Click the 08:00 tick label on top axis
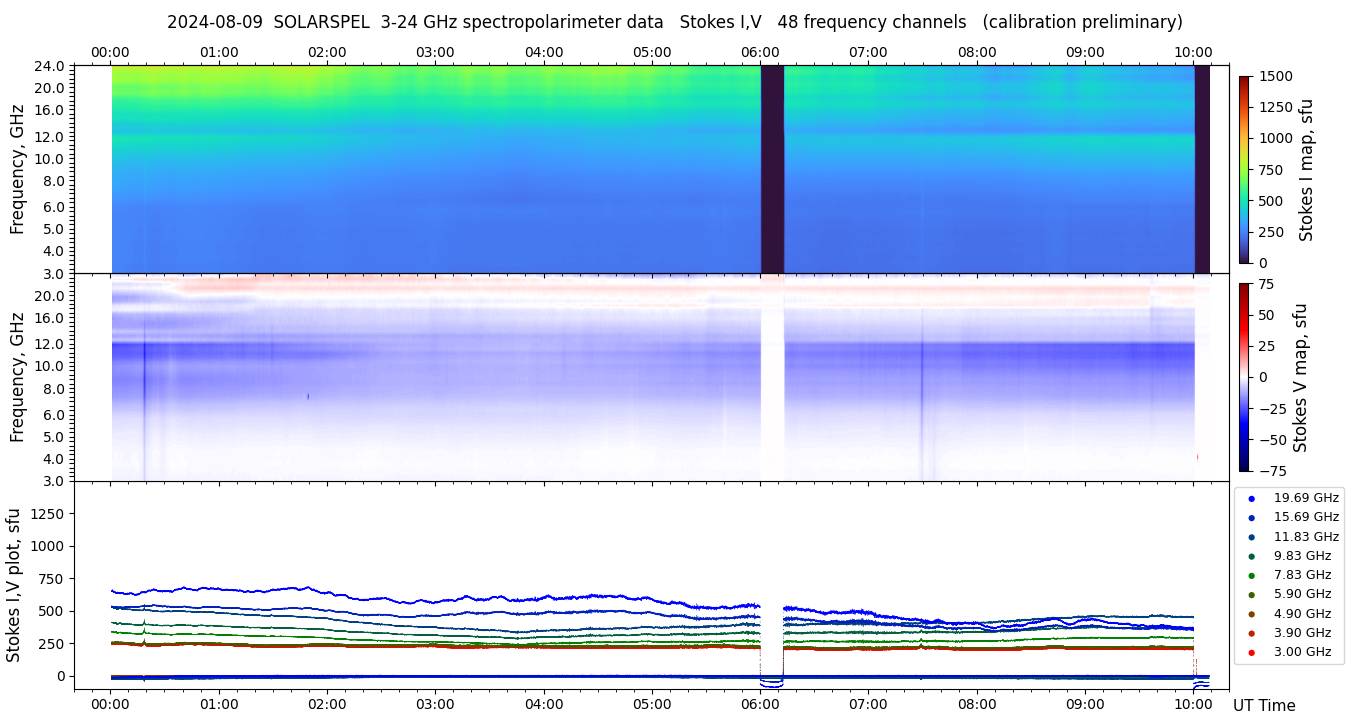 (977, 52)
